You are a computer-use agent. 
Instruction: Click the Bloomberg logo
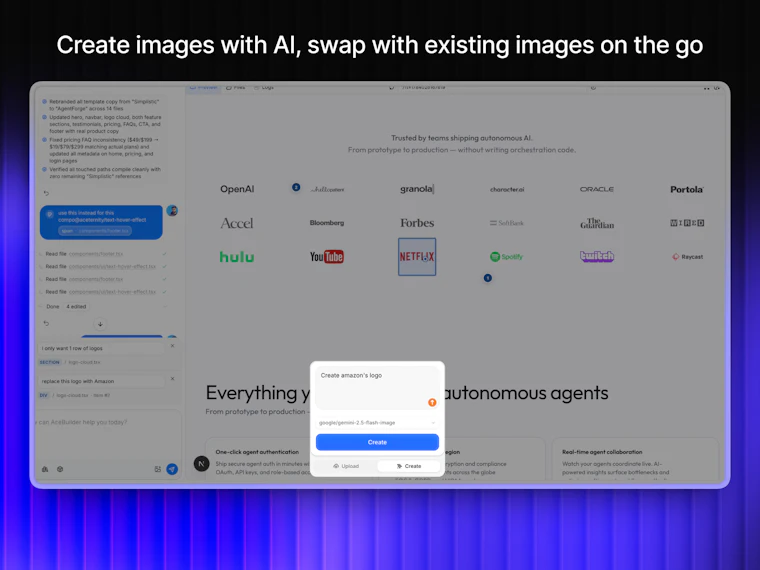[327, 223]
